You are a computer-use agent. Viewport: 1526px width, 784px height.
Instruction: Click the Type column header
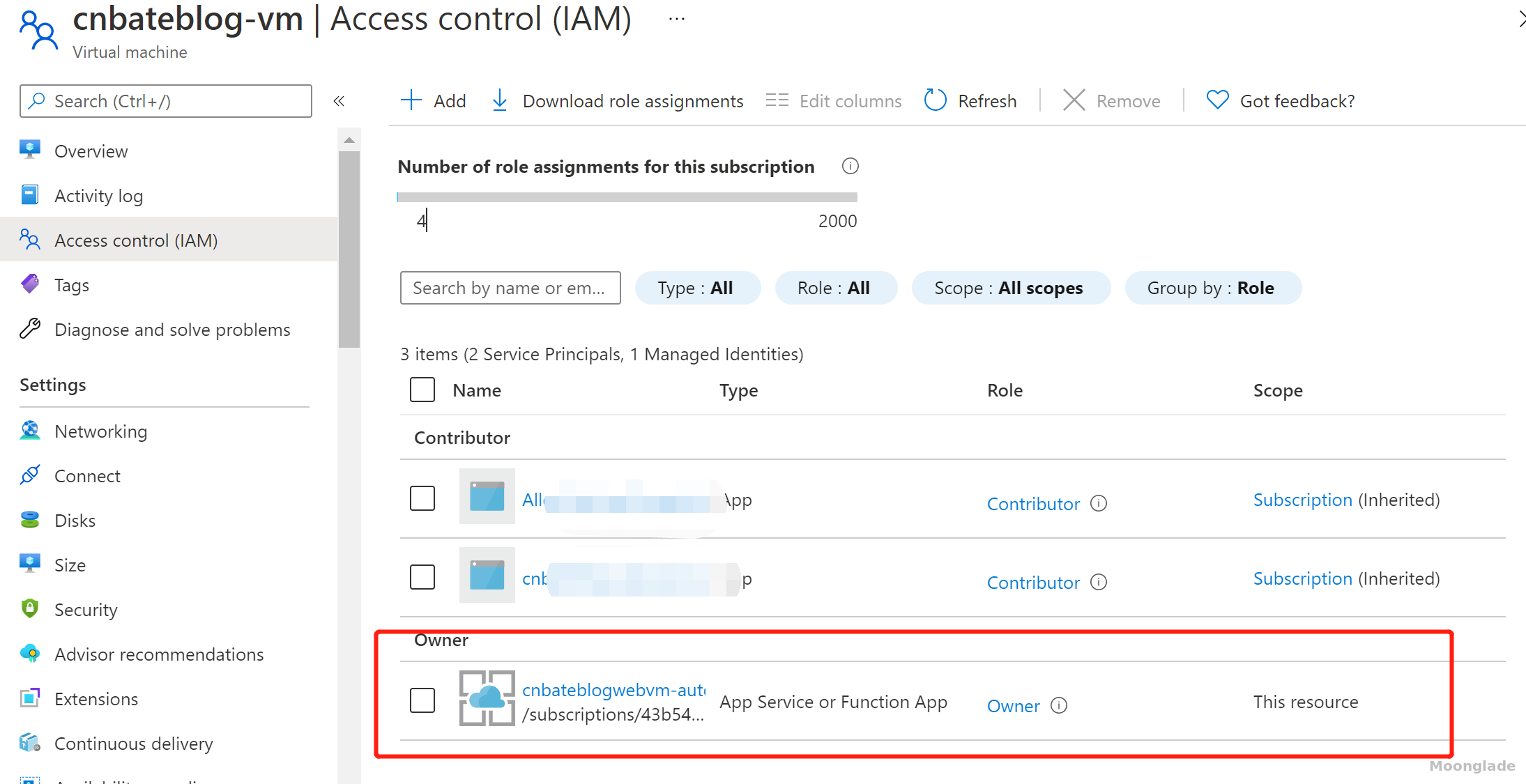click(x=738, y=390)
